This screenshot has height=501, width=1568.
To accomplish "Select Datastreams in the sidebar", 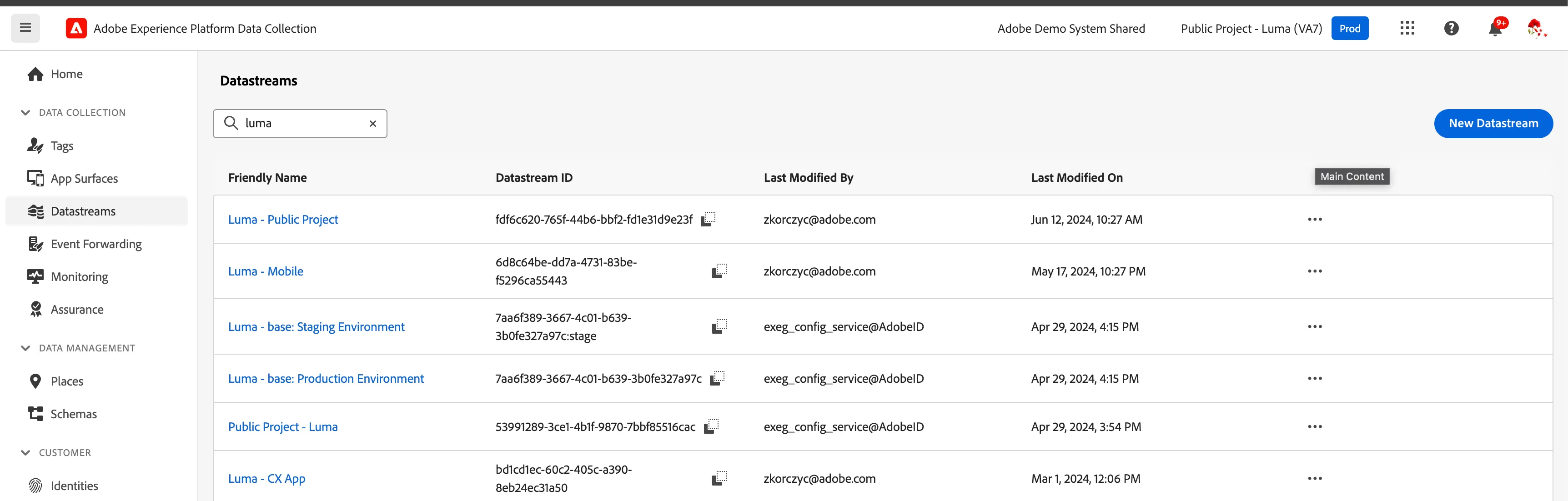I will [x=97, y=211].
